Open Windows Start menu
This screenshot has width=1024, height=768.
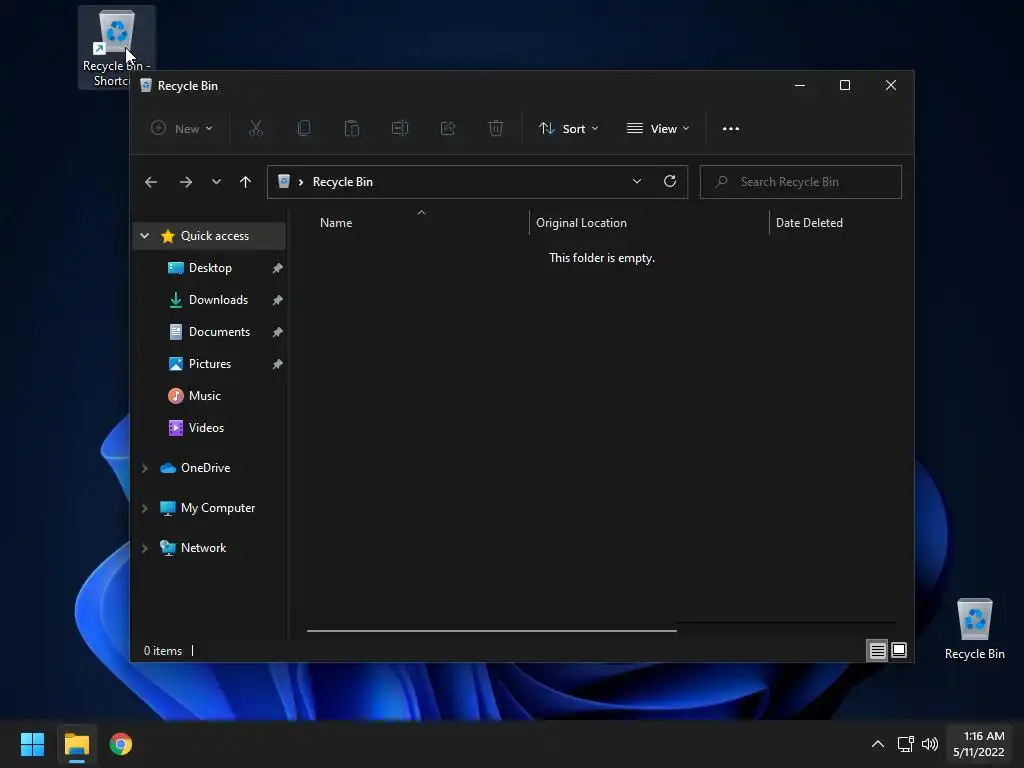(32, 744)
